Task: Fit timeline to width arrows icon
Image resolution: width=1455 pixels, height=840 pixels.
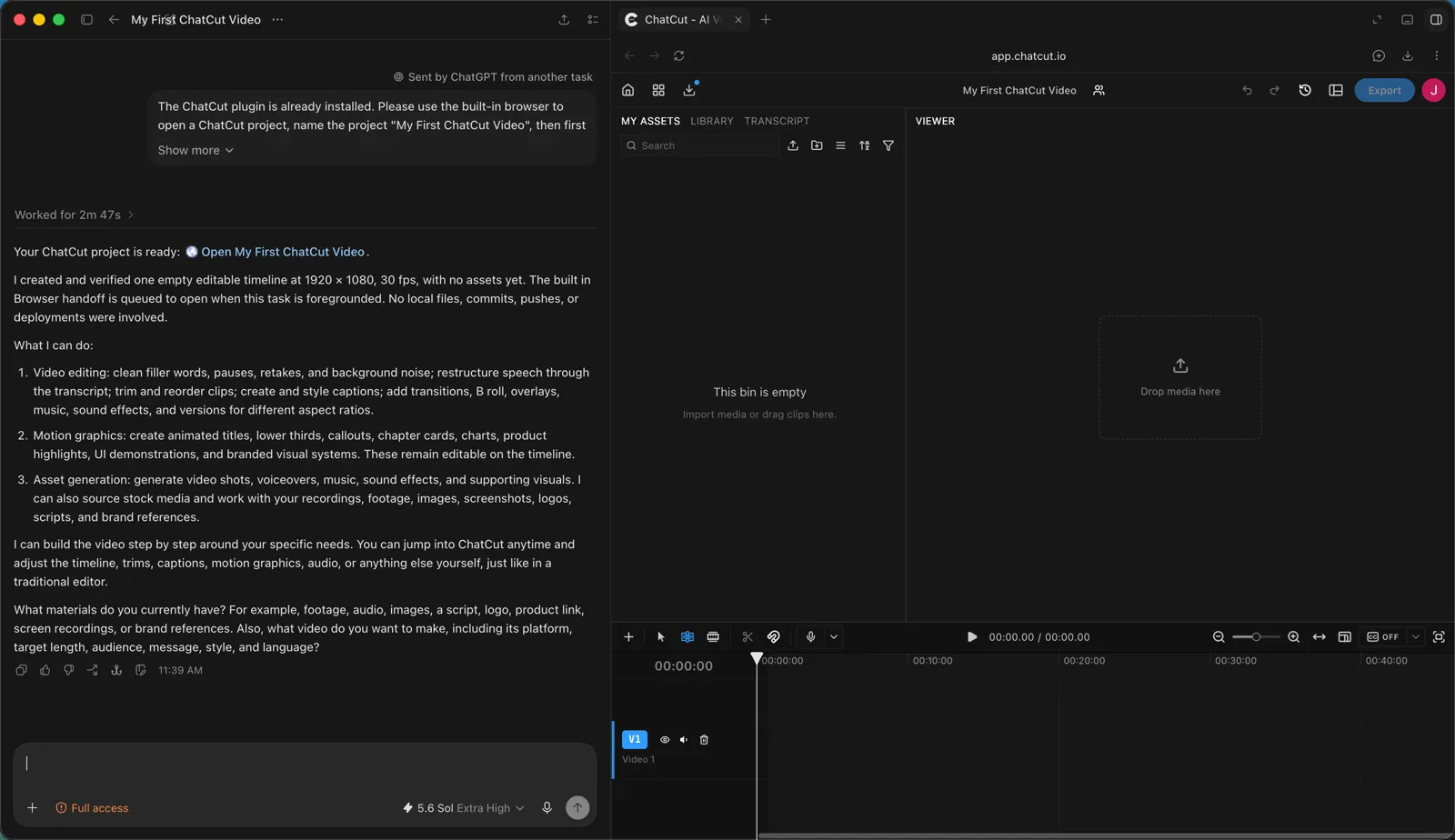Action: tap(1319, 637)
